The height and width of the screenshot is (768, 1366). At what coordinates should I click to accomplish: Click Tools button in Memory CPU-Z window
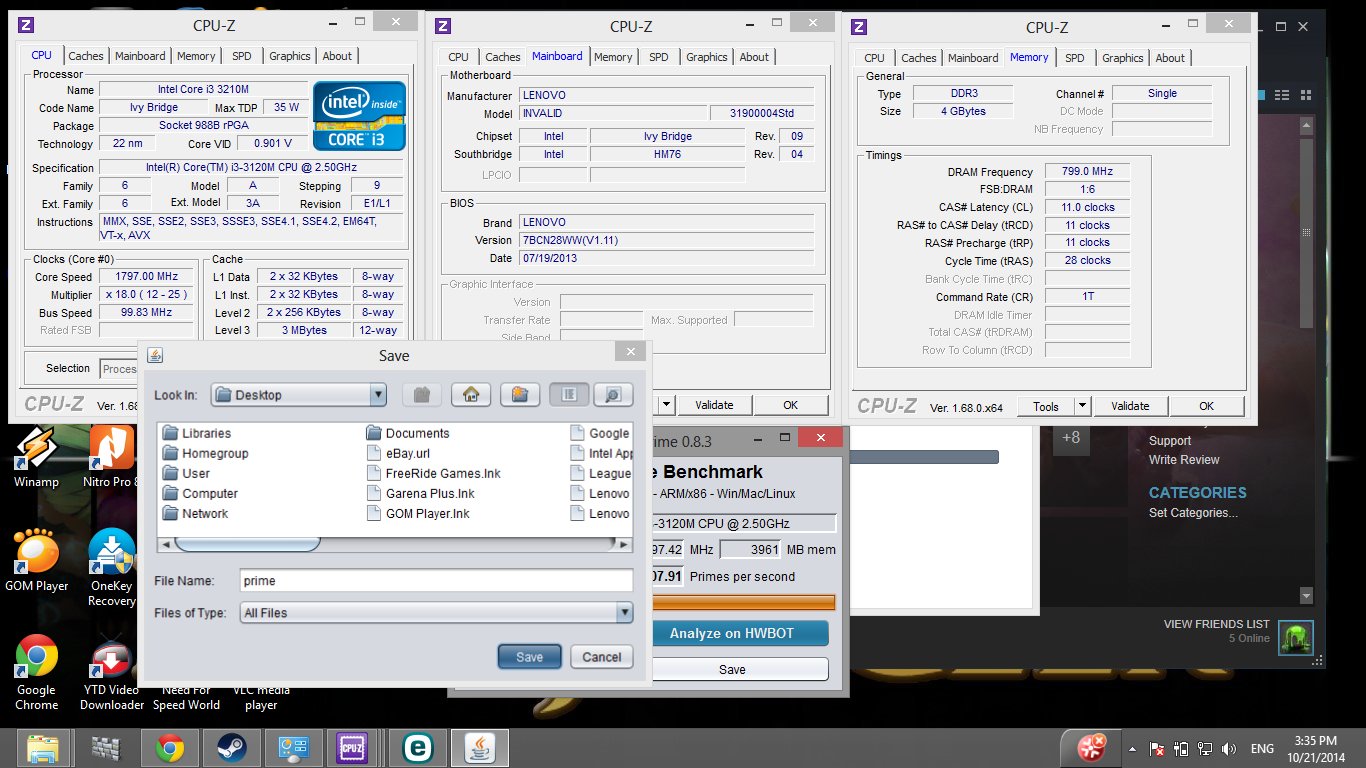point(1046,406)
